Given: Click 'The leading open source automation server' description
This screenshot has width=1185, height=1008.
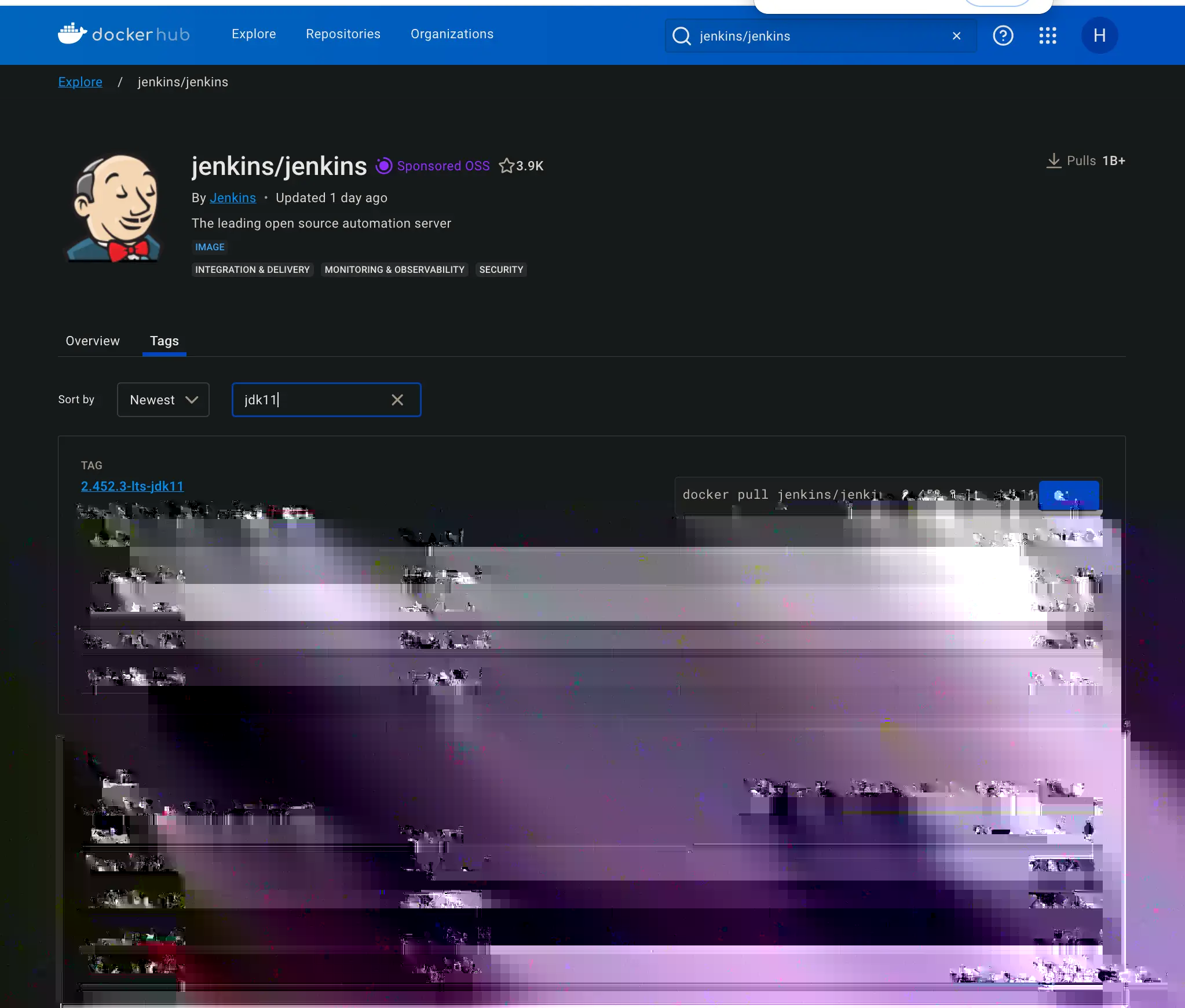Looking at the screenshot, I should click(321, 224).
